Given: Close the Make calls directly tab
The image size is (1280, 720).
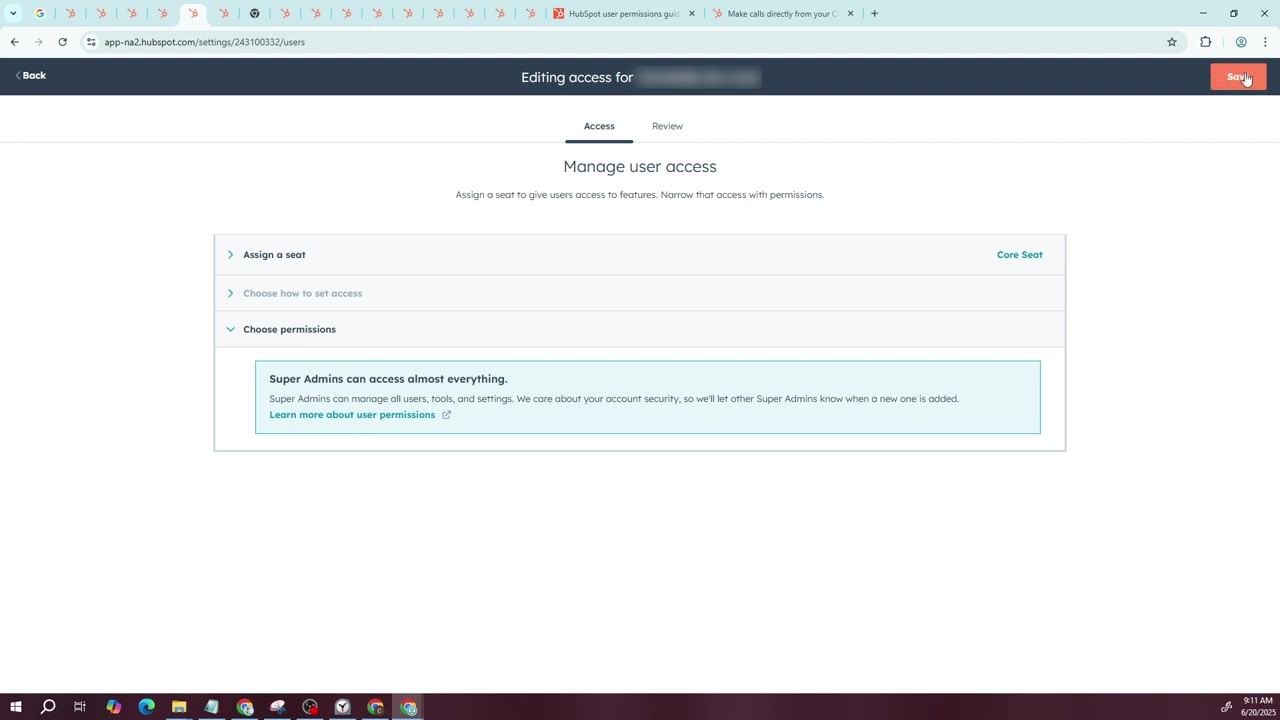Looking at the screenshot, I should [850, 14].
